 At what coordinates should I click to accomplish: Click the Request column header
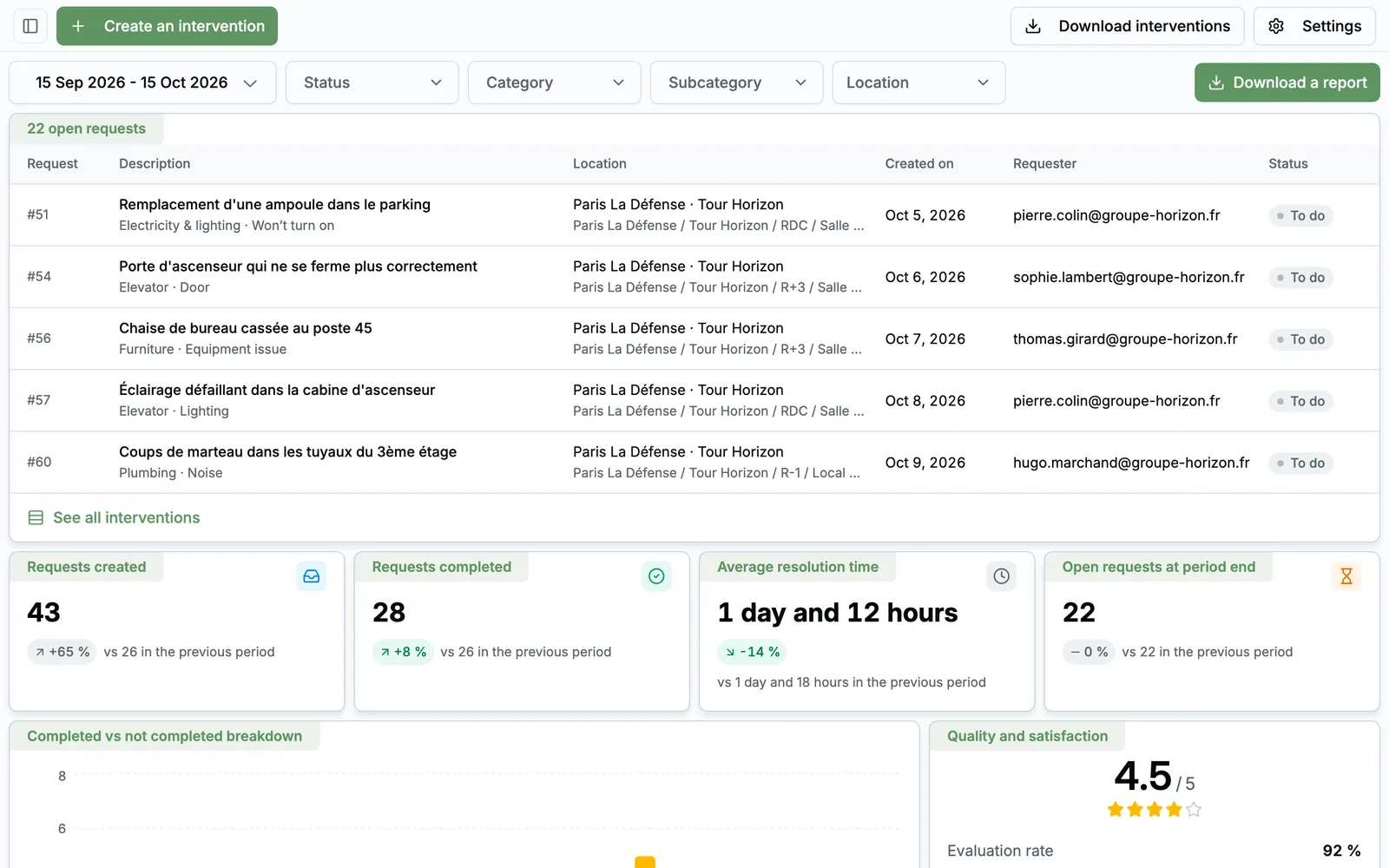[x=52, y=163]
